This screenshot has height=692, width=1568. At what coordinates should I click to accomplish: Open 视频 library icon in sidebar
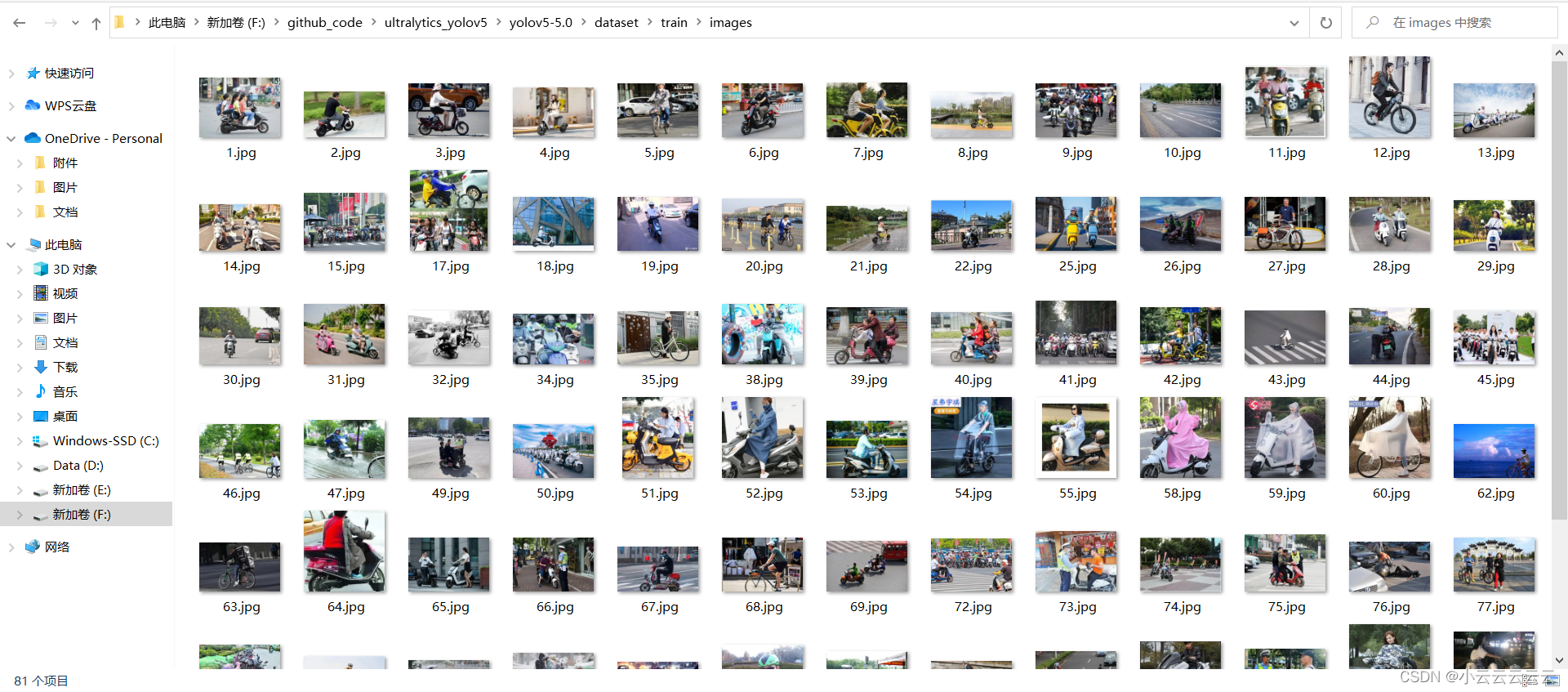coord(41,293)
